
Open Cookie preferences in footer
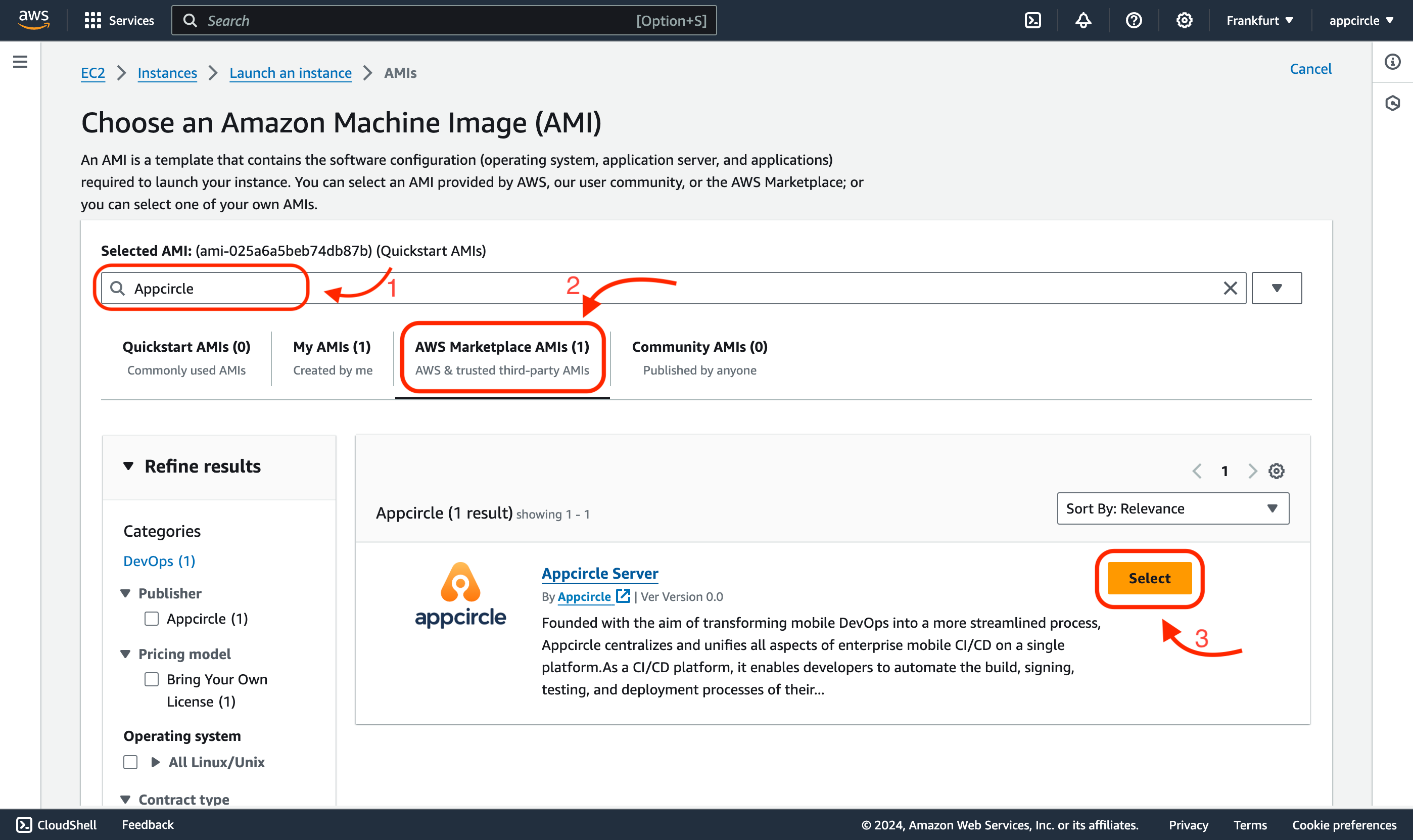tap(1344, 825)
